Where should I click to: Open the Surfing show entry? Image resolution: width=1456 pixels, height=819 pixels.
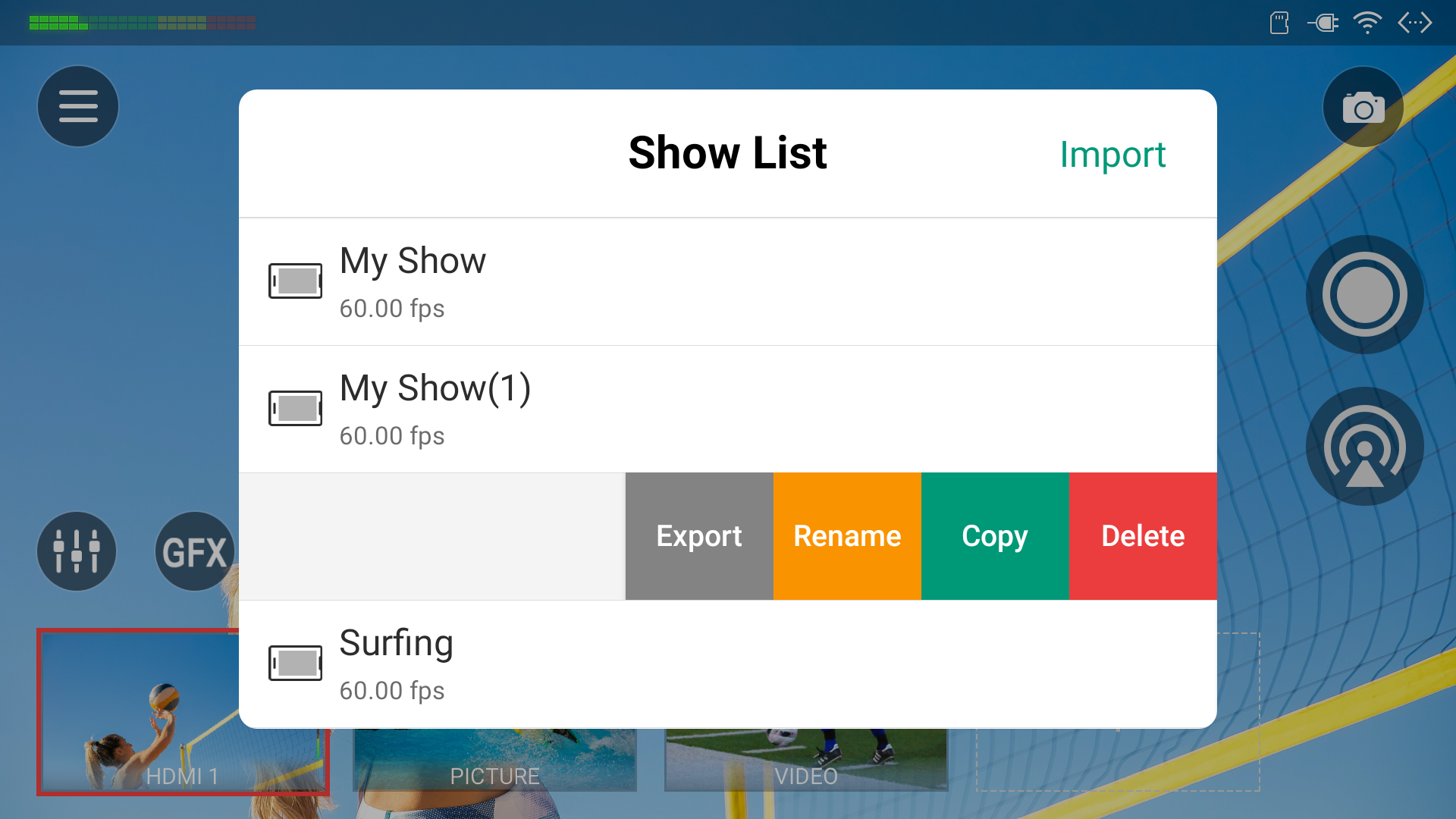point(728,664)
